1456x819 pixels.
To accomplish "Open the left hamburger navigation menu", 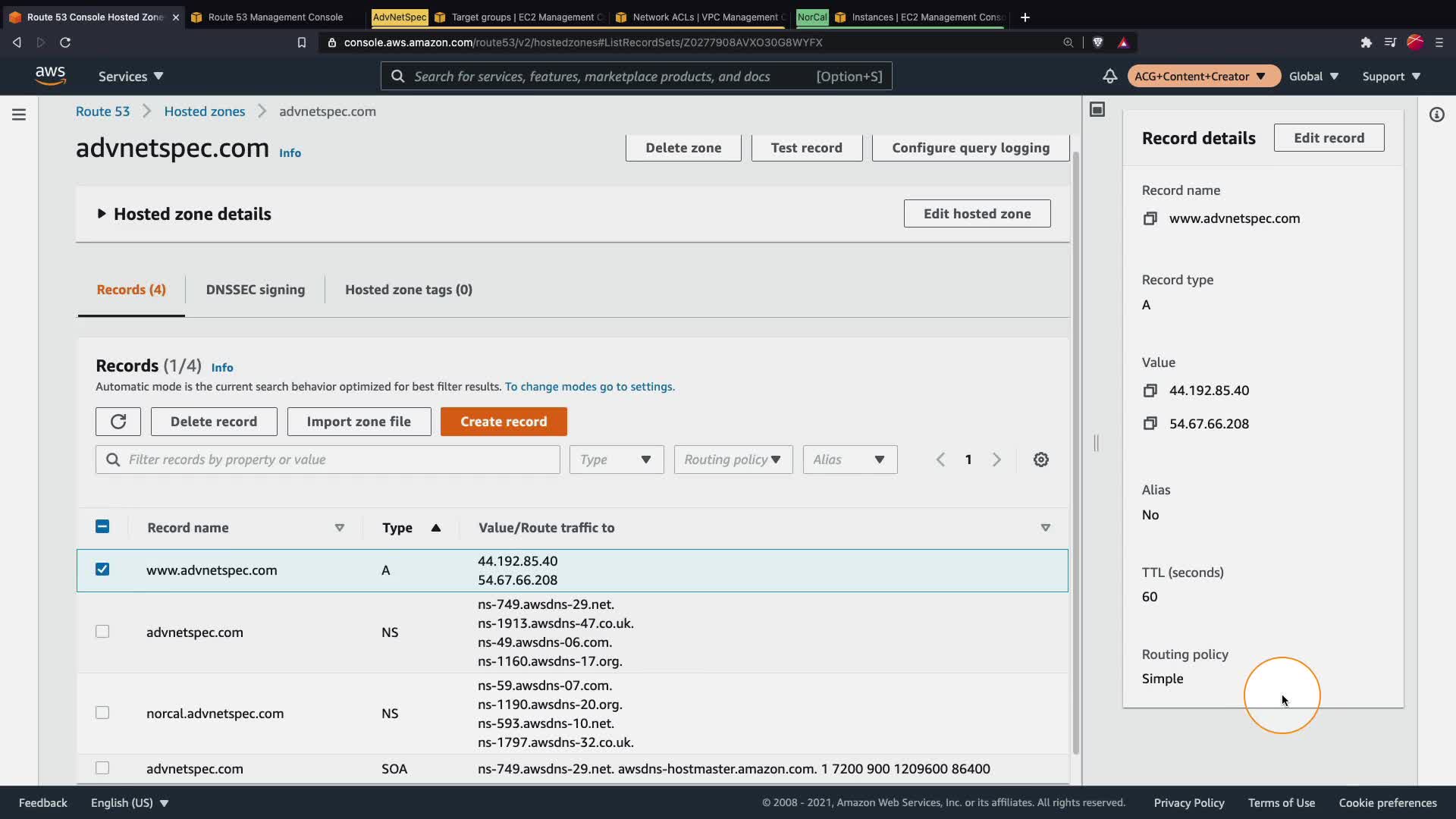I will [x=19, y=115].
